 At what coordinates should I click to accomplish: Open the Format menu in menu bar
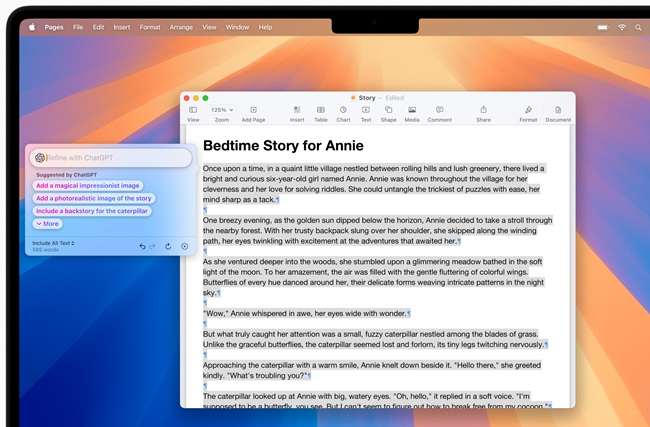pos(150,27)
